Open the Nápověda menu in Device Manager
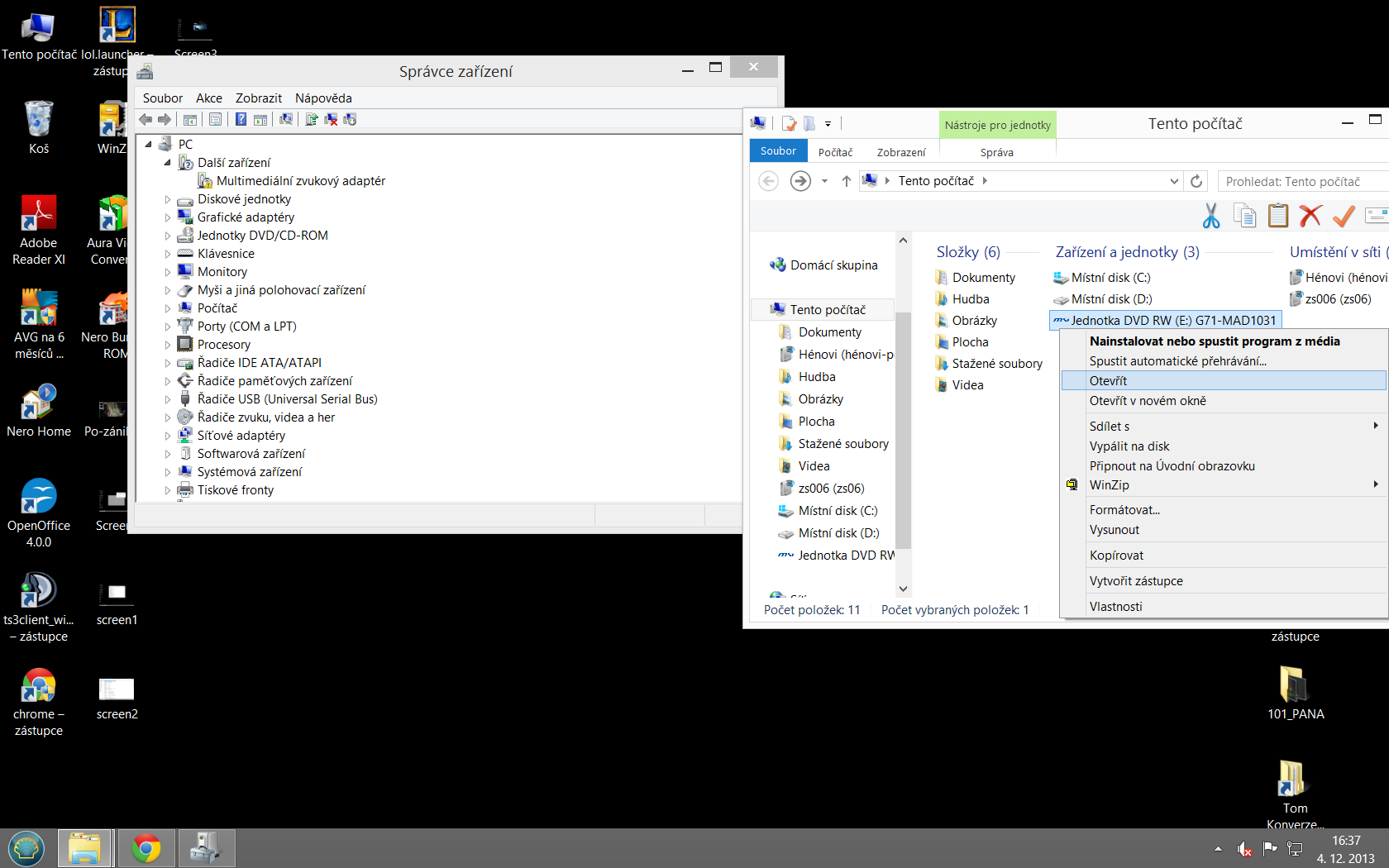The image size is (1389, 868). pyautogui.click(x=323, y=98)
